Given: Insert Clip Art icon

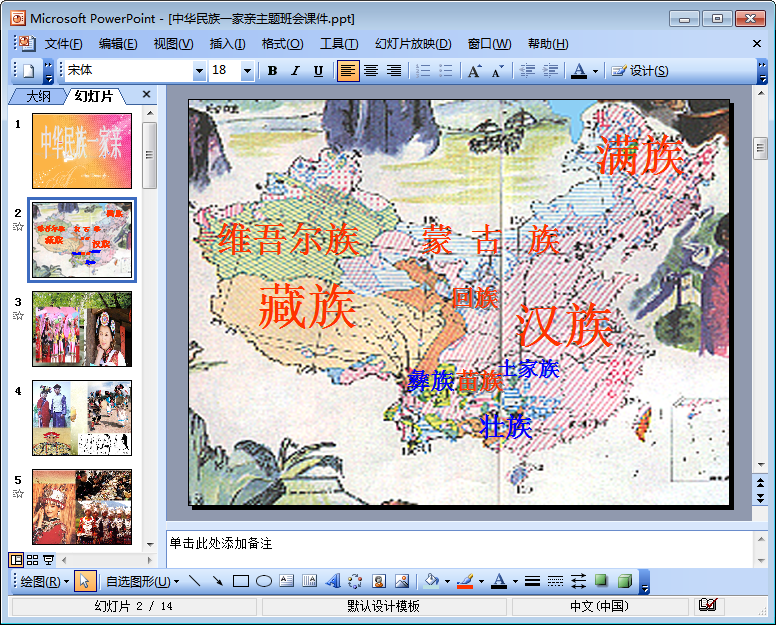Looking at the screenshot, I should pos(379,581).
